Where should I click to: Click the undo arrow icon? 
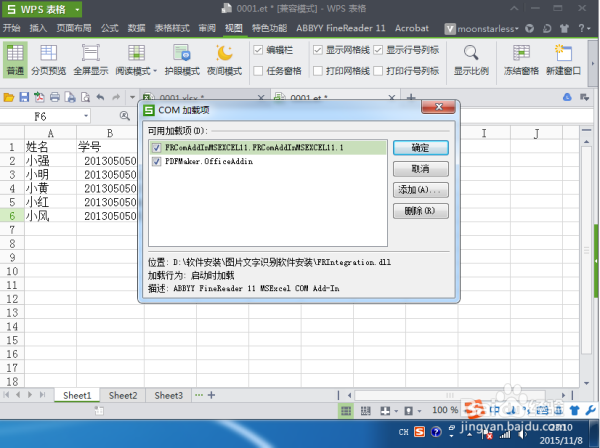point(101,97)
